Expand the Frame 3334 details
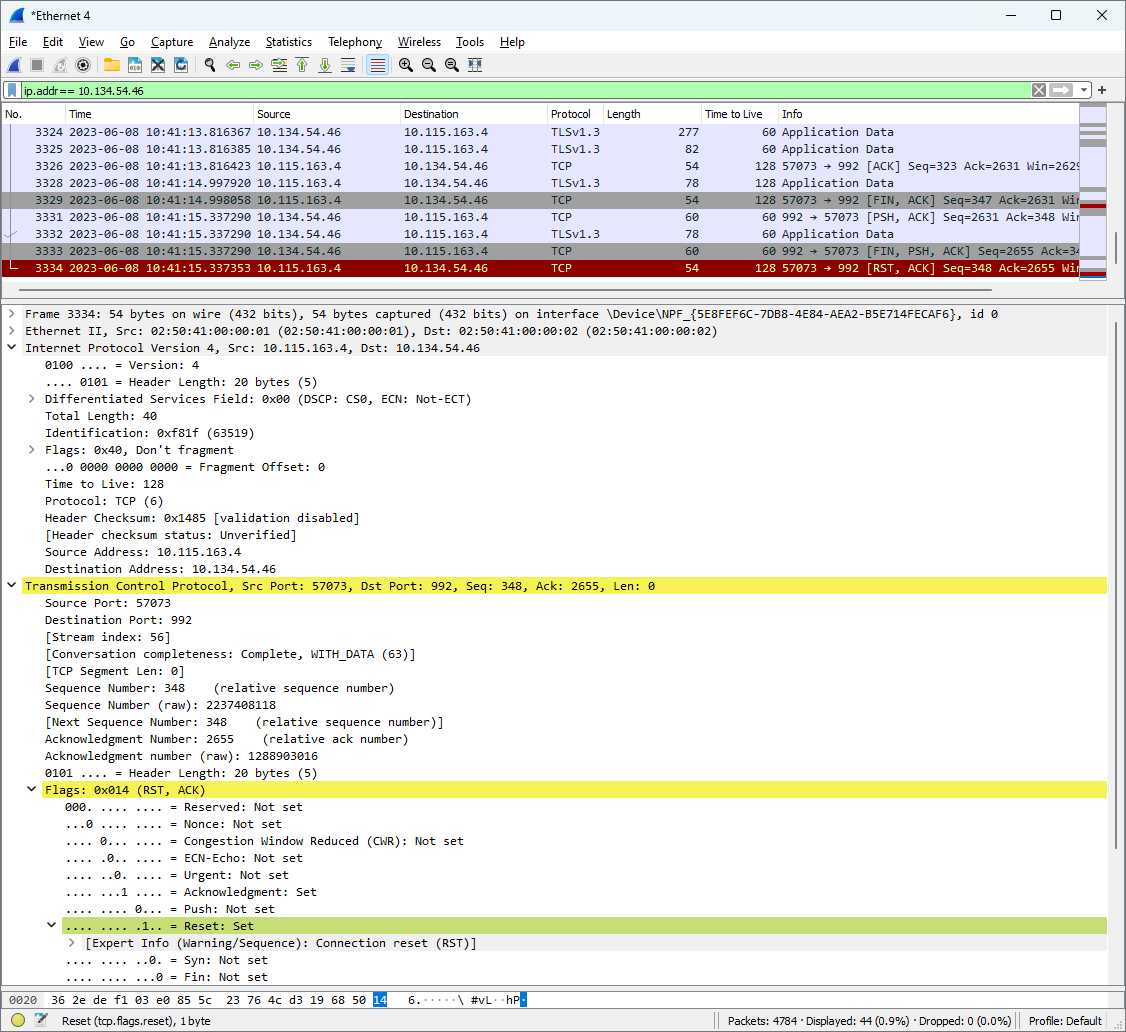This screenshot has height=1032, width=1126. coord(11,313)
